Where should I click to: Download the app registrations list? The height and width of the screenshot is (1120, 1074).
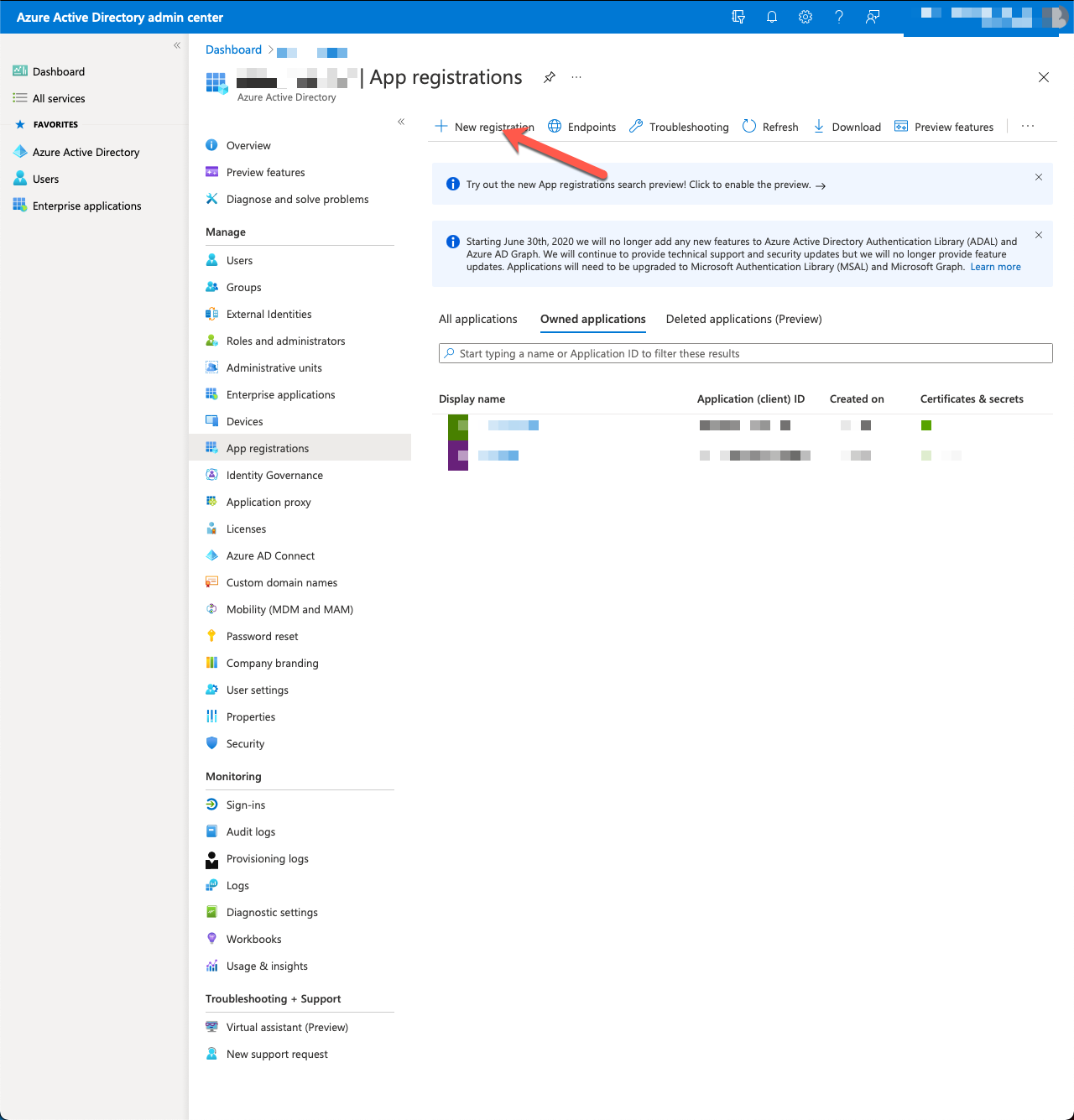[847, 127]
